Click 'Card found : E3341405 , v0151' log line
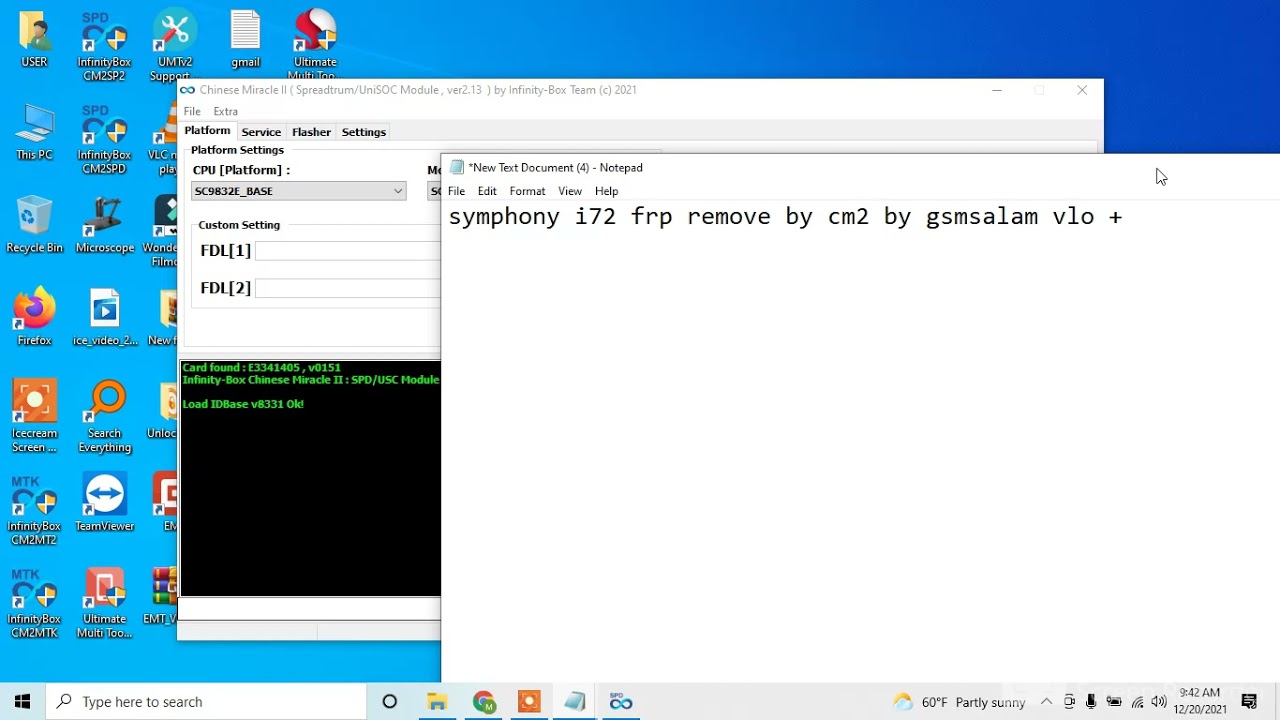The width and height of the screenshot is (1280, 720). coord(261,368)
